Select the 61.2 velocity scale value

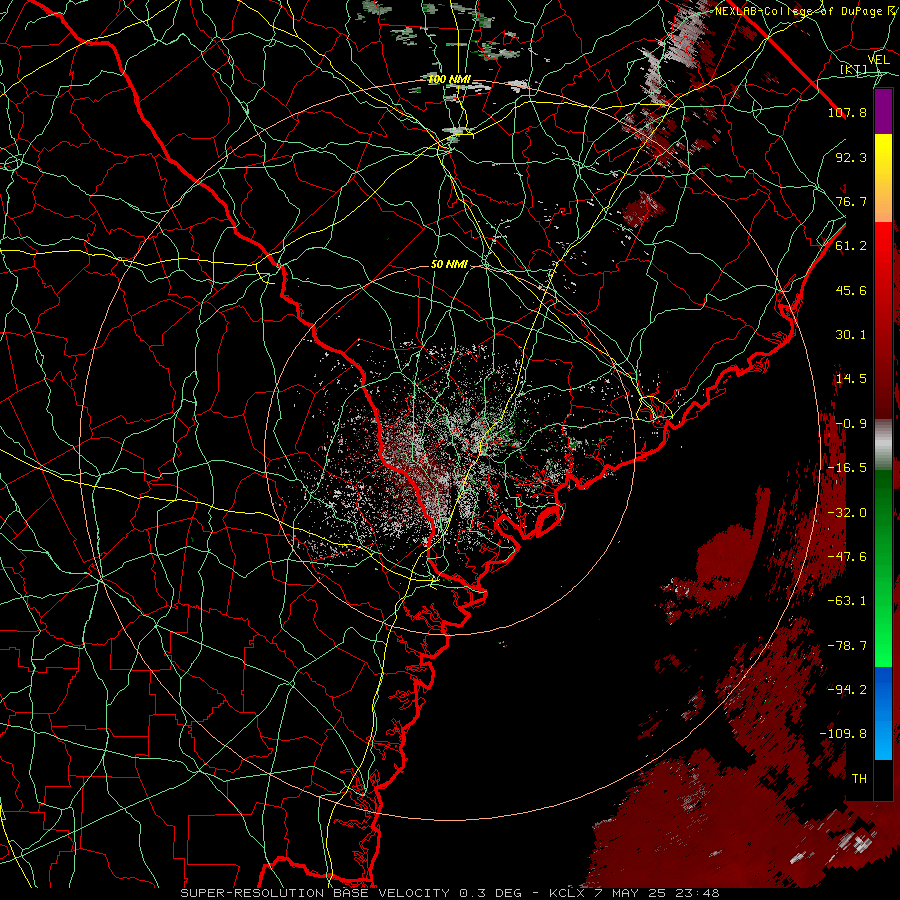[851, 246]
